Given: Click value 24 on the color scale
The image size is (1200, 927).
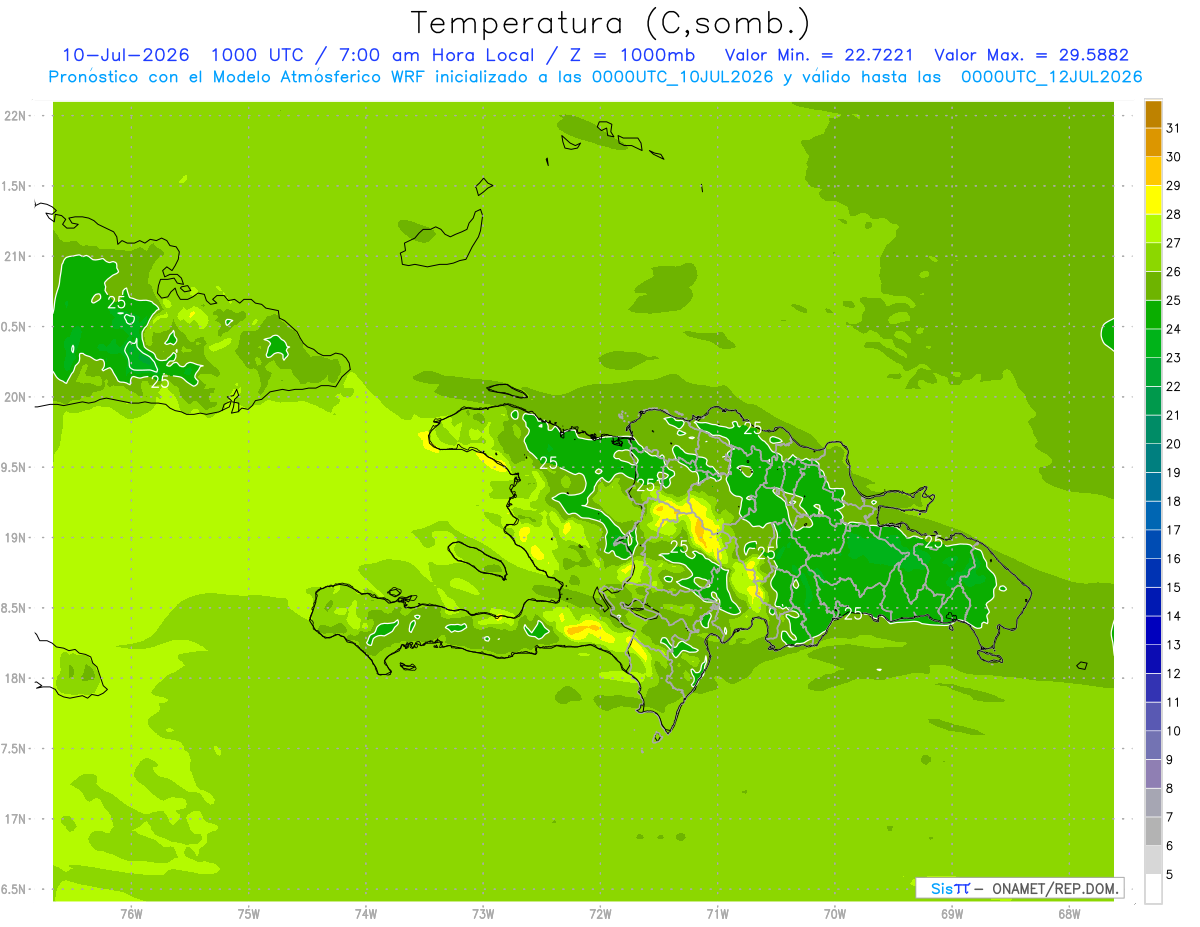Looking at the screenshot, I should tap(1174, 329).
